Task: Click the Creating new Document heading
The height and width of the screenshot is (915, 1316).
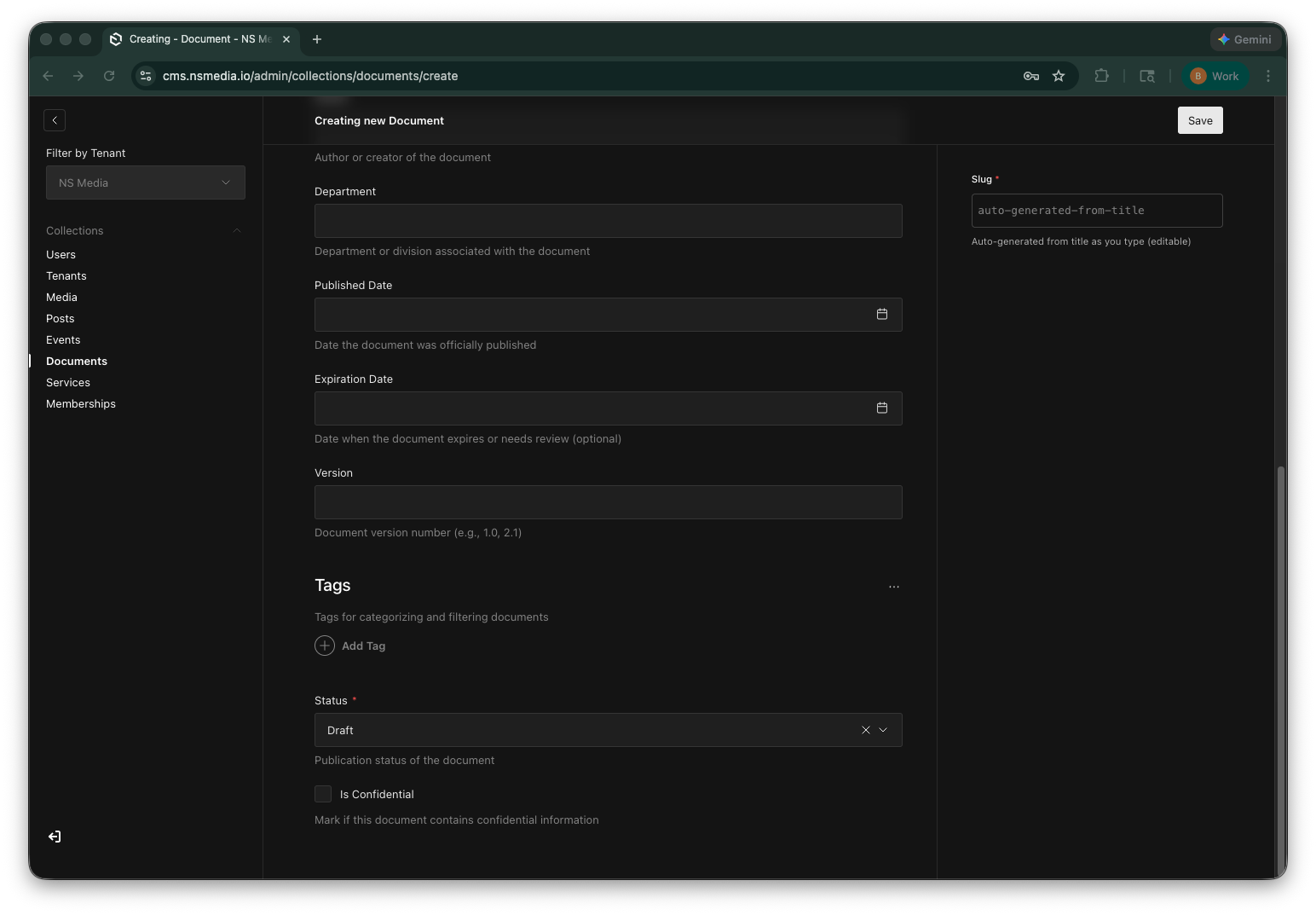Action: pyautogui.click(x=379, y=120)
